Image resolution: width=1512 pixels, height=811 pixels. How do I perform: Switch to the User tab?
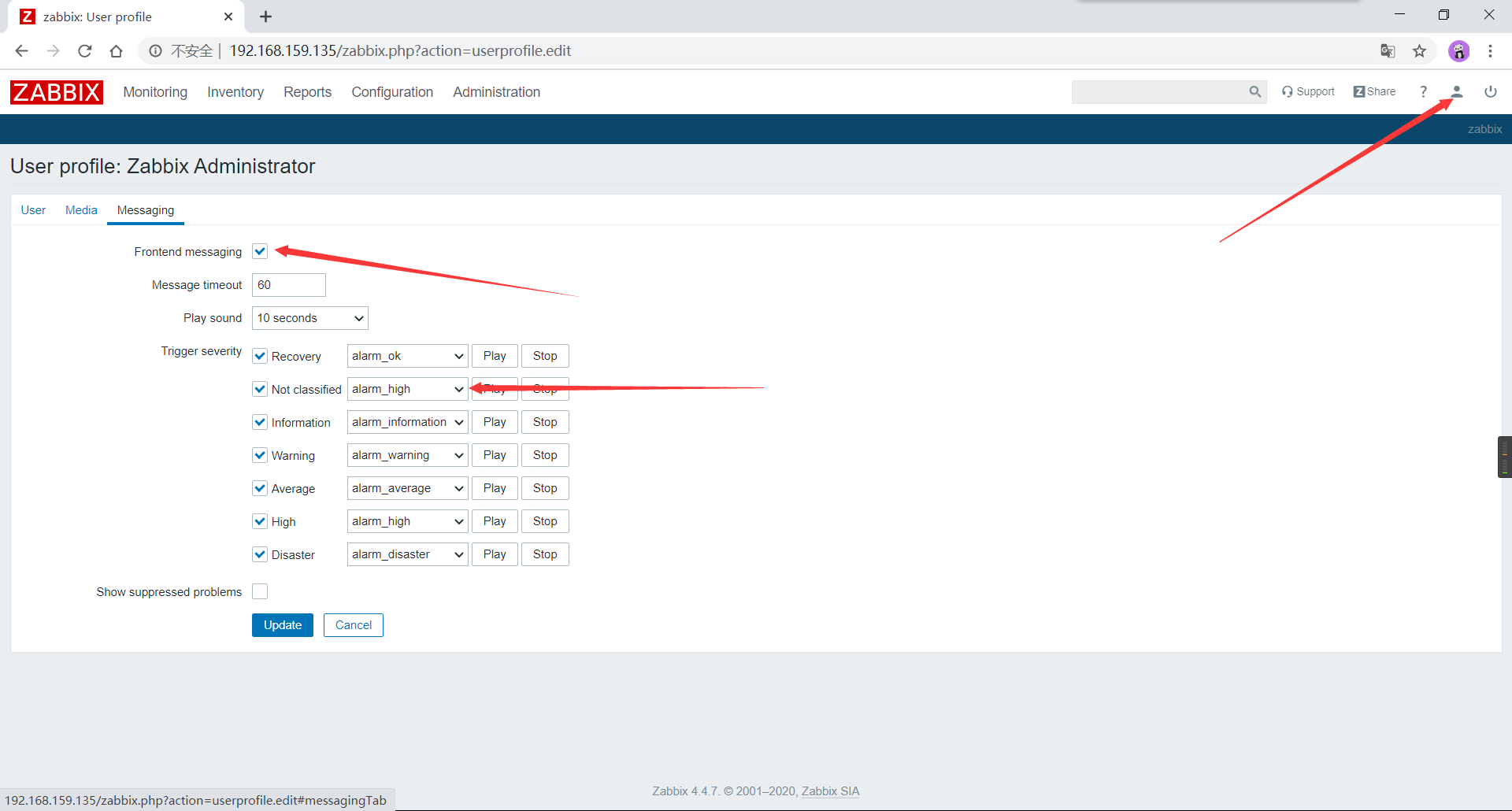(33, 210)
